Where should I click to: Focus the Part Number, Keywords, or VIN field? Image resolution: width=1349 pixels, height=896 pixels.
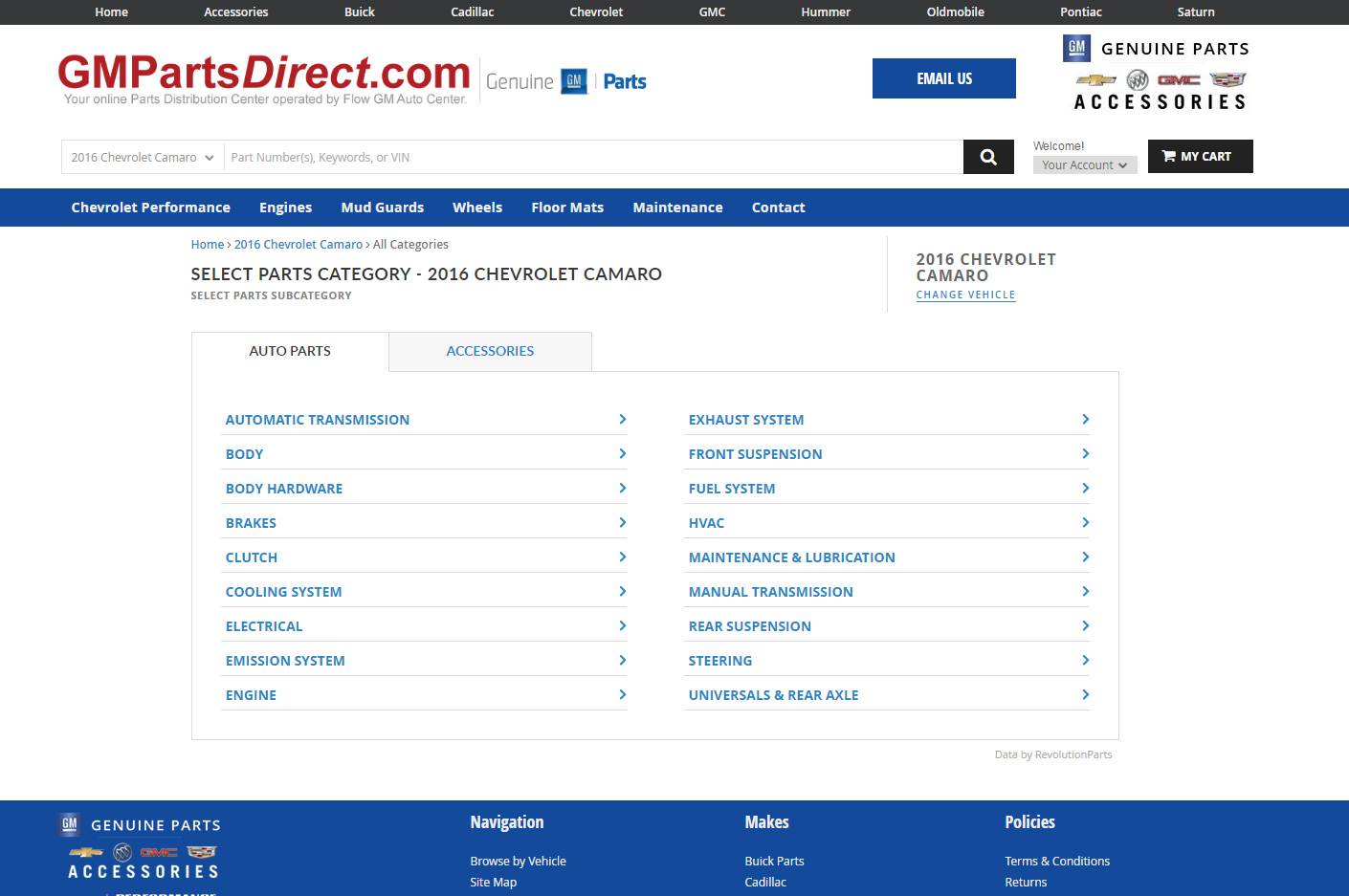[x=593, y=158]
